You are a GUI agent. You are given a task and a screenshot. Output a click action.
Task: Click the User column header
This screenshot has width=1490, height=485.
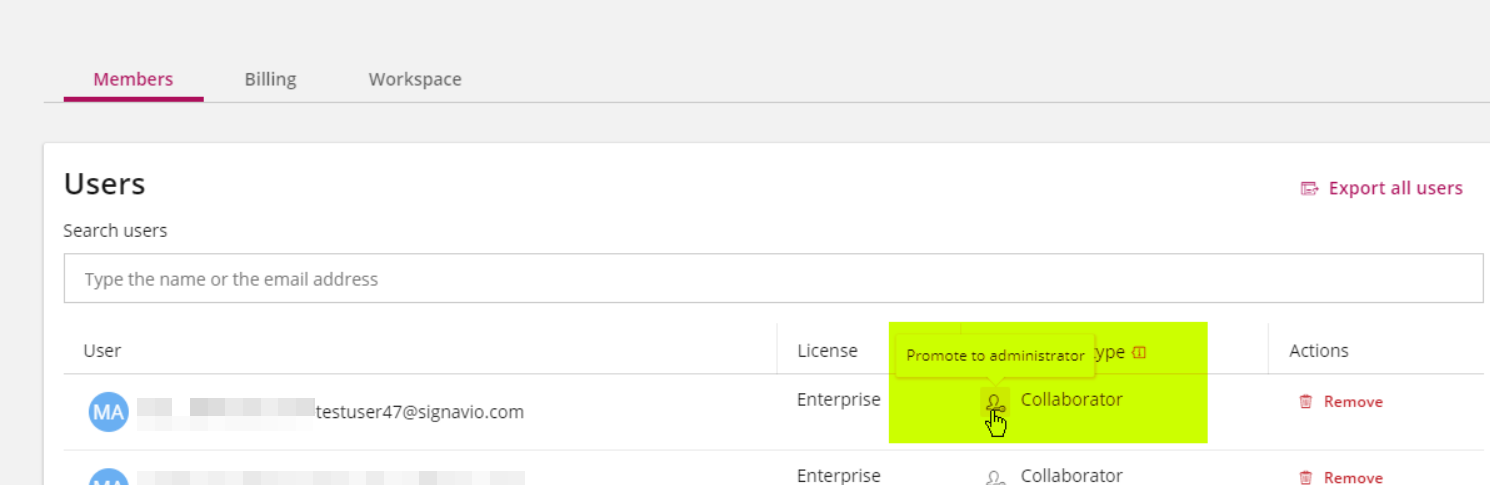point(102,351)
